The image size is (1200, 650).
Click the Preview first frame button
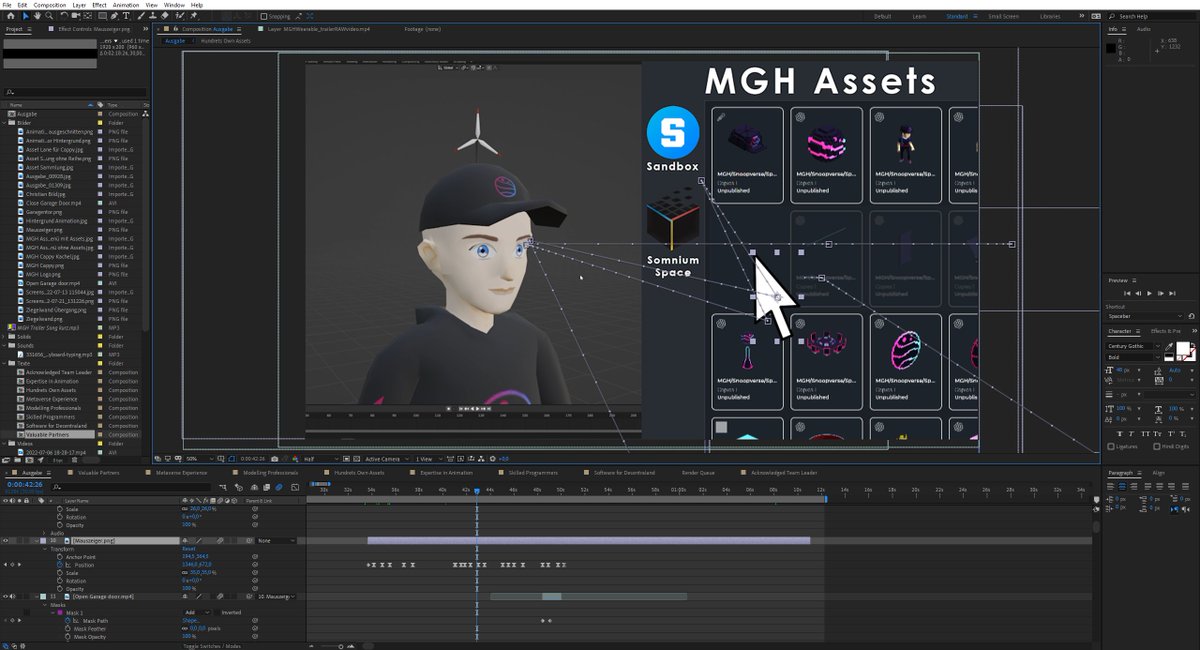[x=1127, y=293]
